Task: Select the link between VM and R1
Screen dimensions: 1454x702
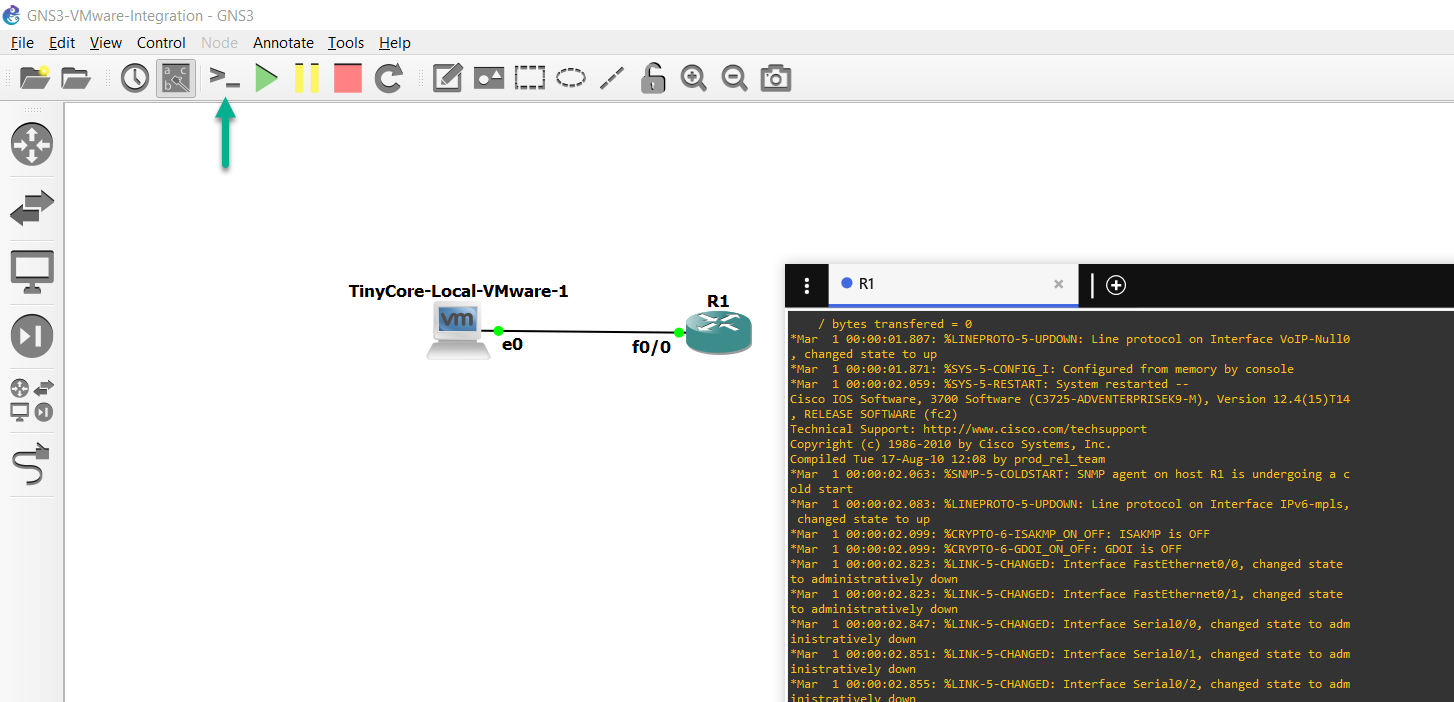Action: coord(588,331)
